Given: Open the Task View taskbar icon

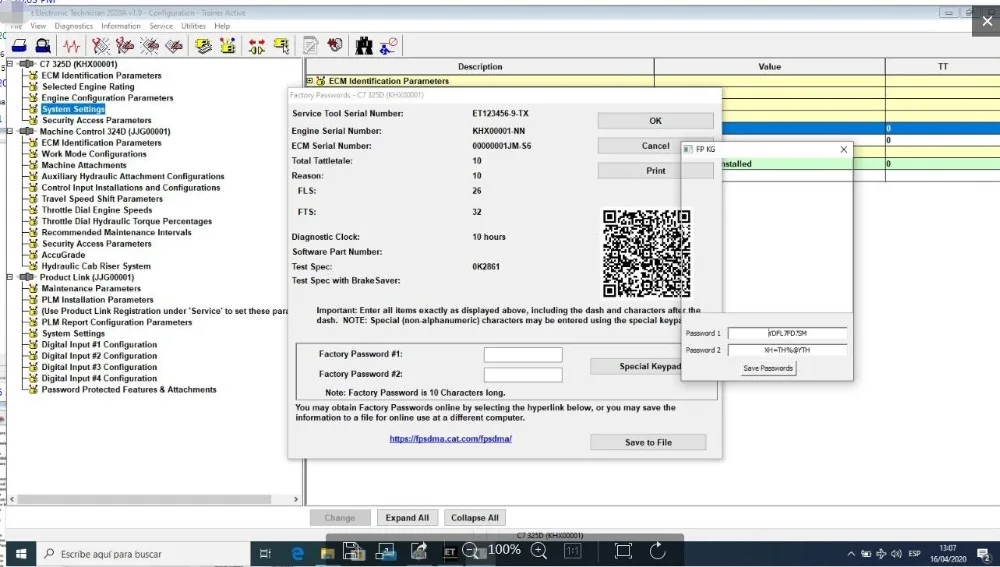Looking at the screenshot, I should (265, 554).
